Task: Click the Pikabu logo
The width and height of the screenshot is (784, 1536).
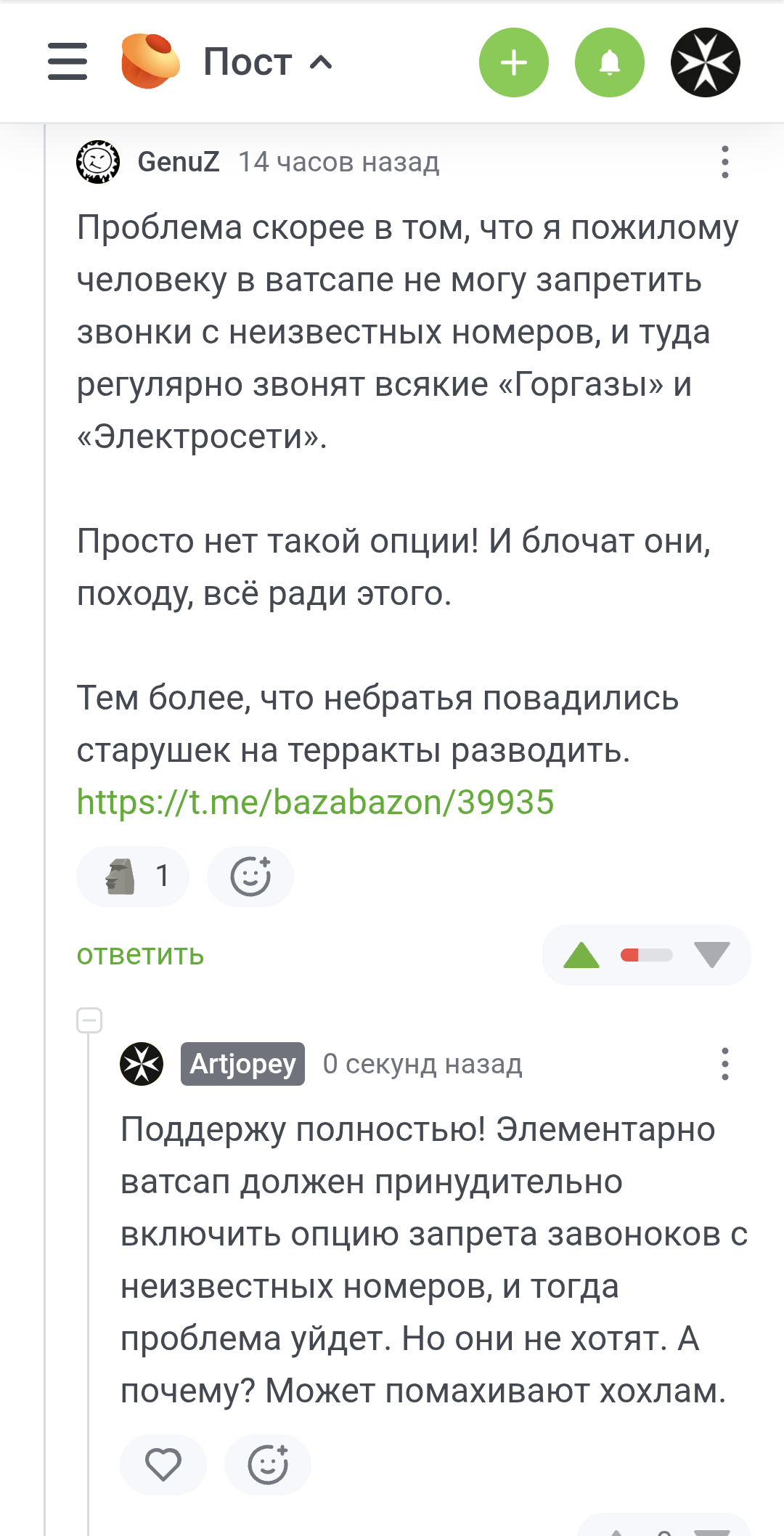Action: coord(150,62)
